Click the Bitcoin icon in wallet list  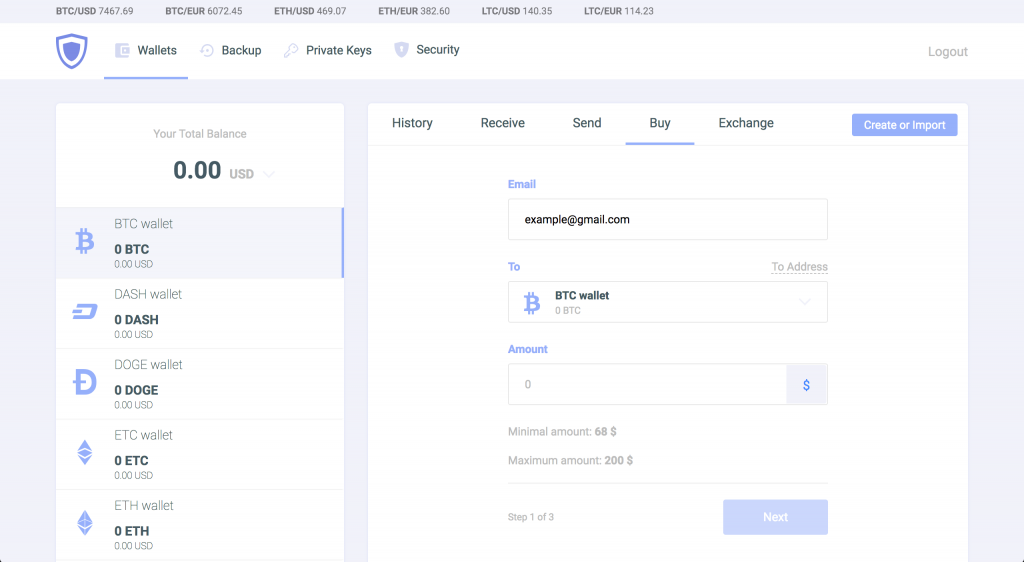click(85, 241)
